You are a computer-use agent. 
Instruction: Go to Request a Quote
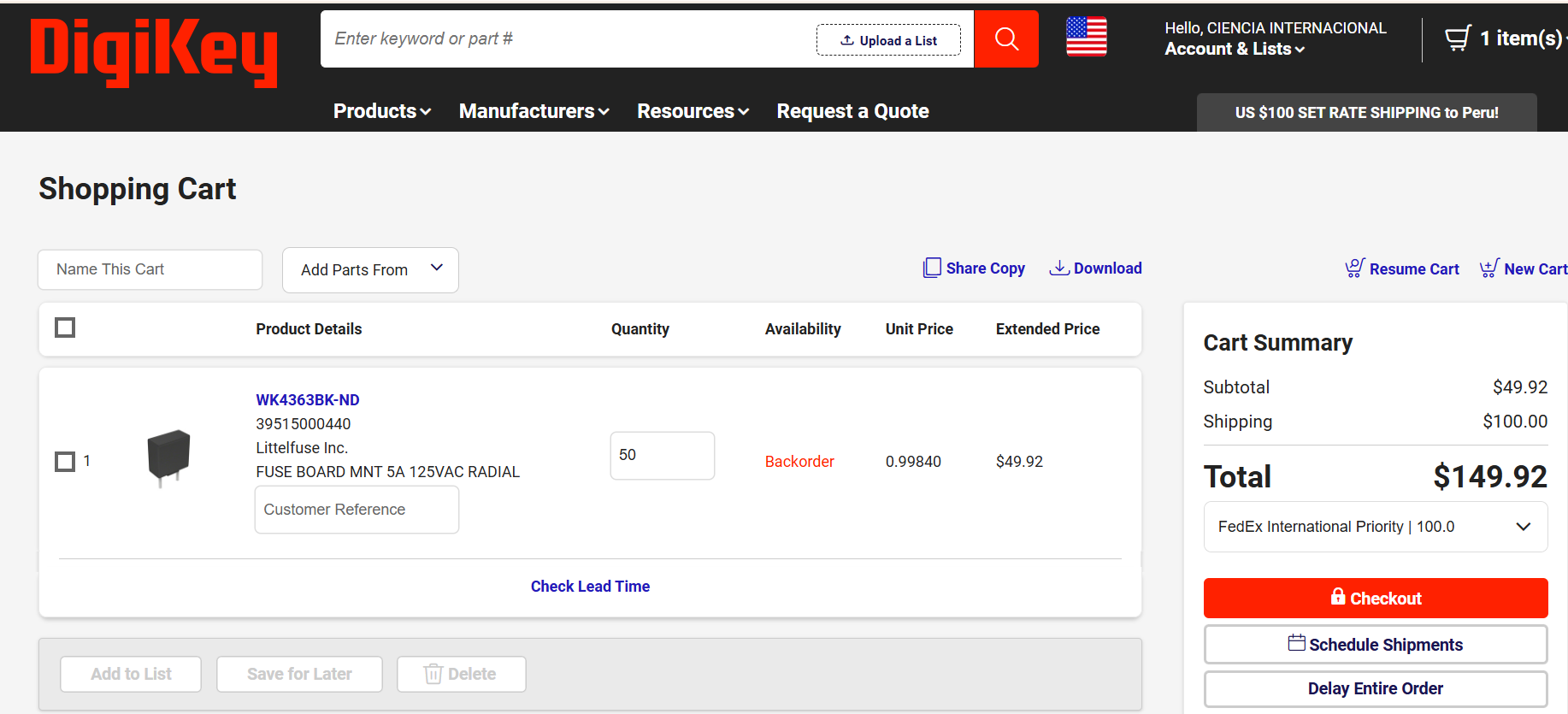click(x=852, y=111)
